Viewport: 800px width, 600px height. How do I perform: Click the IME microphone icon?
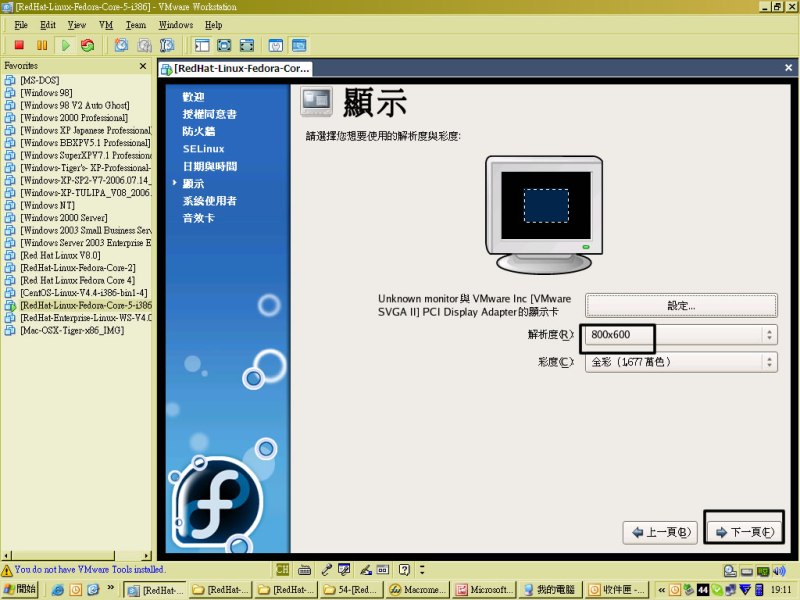click(x=327, y=569)
